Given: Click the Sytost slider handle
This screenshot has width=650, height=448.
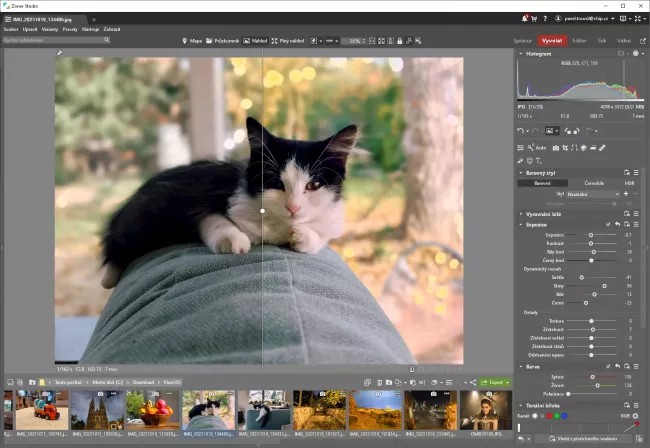Looking at the screenshot, I should click(592, 376).
